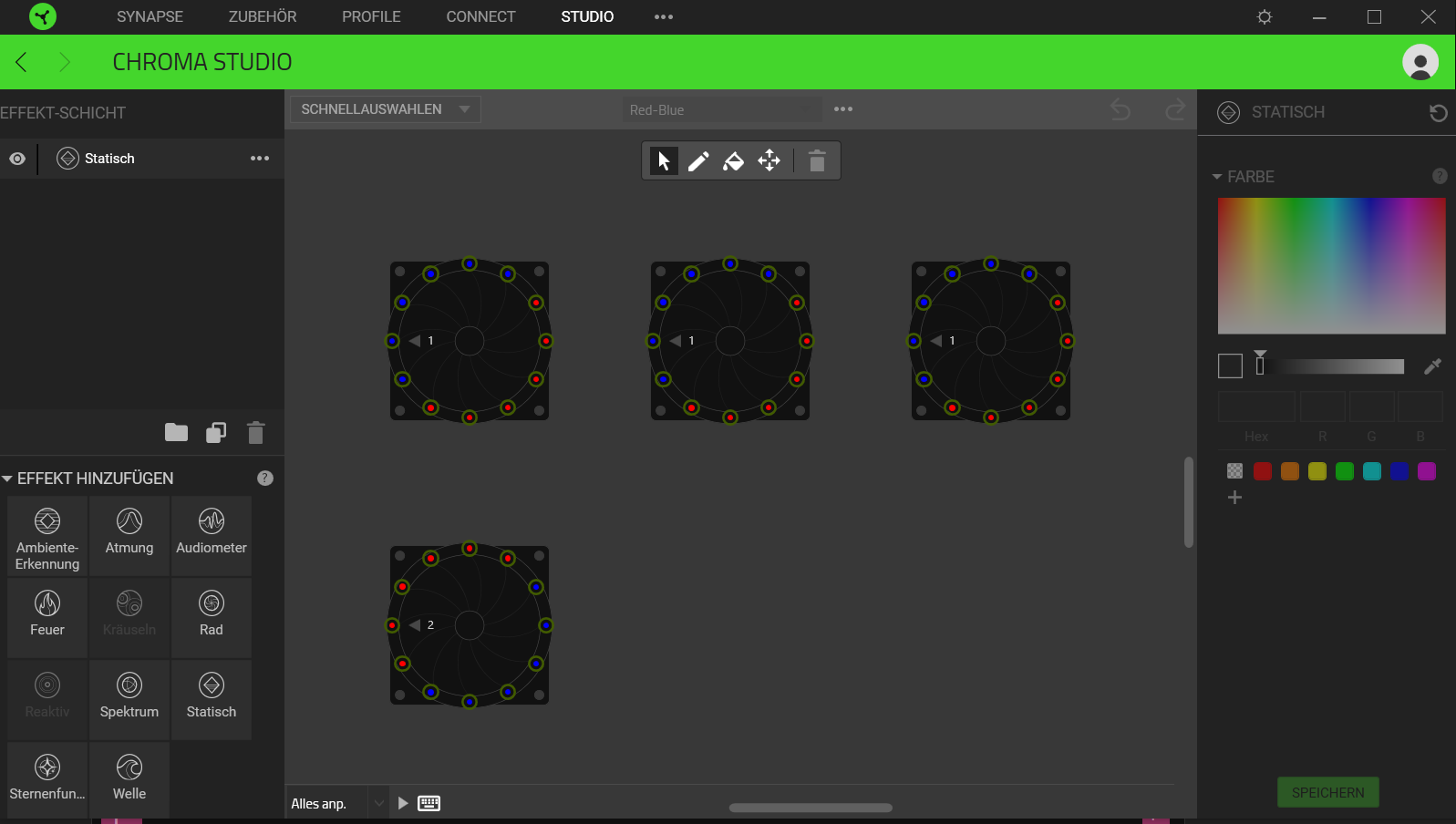Play the lighting effect preview
1456x824 pixels.
click(403, 803)
